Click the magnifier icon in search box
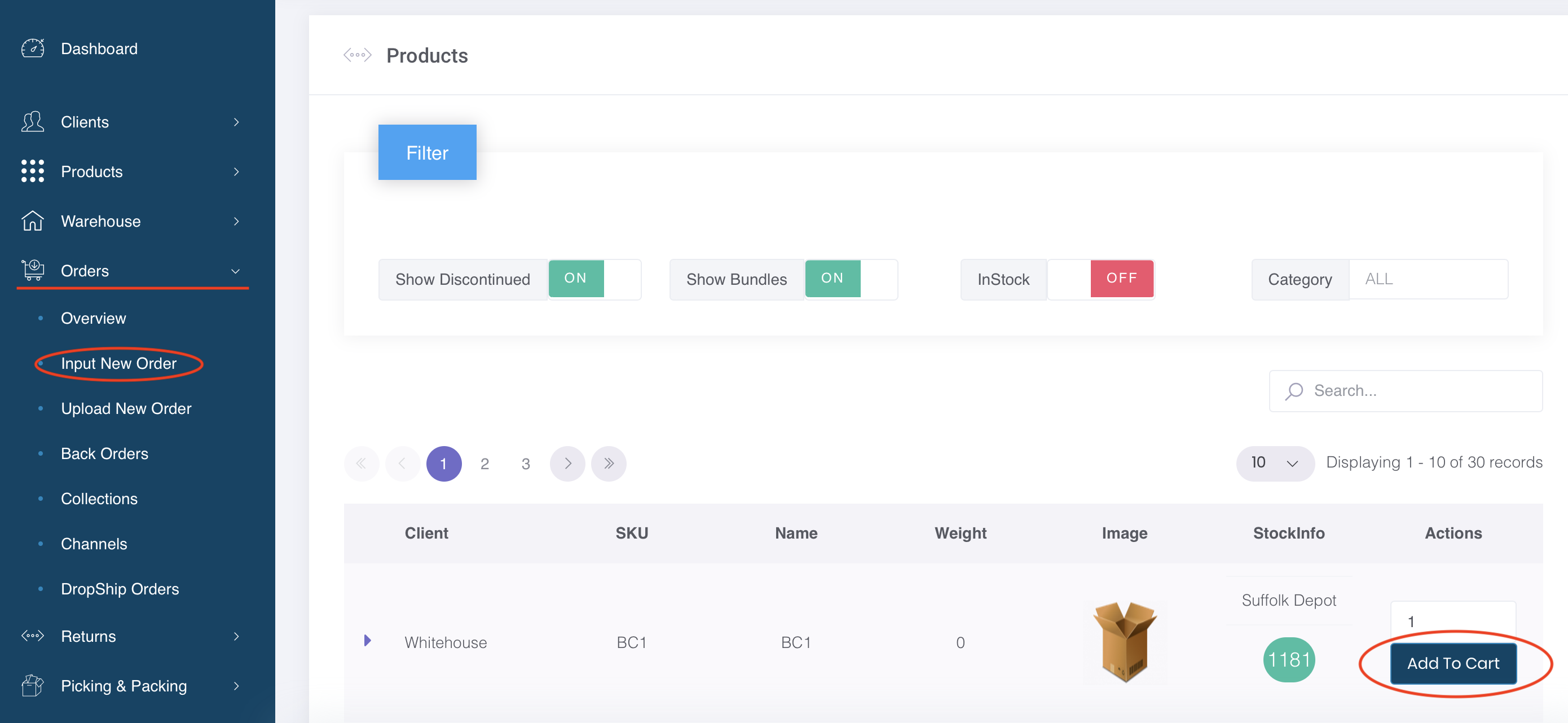This screenshot has width=1568, height=723. coord(1294,391)
